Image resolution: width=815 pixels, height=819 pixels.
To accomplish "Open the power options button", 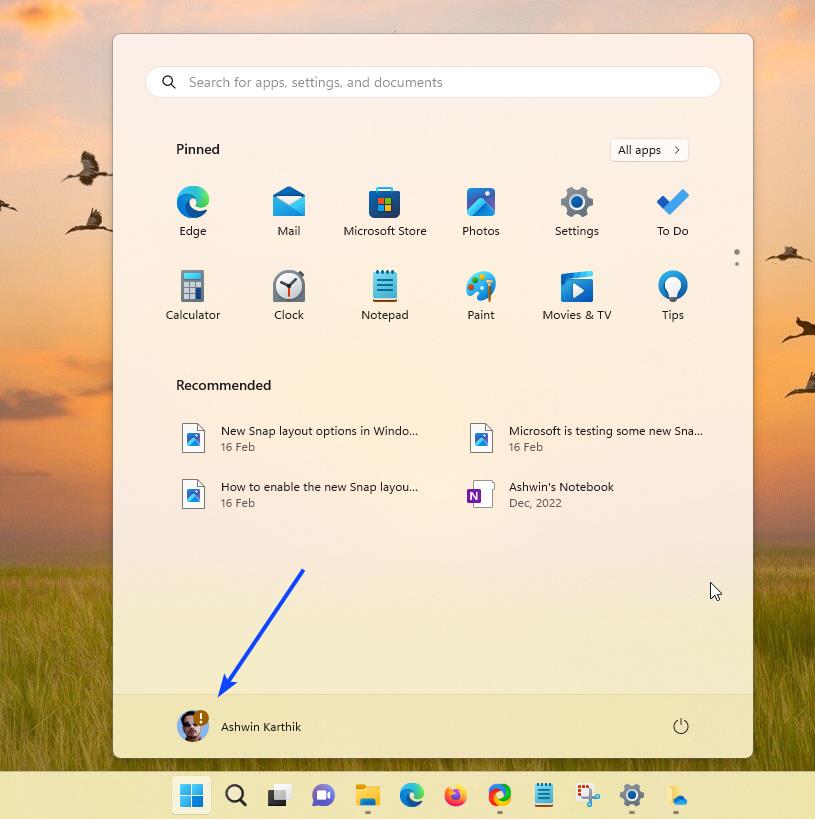I will click(681, 726).
